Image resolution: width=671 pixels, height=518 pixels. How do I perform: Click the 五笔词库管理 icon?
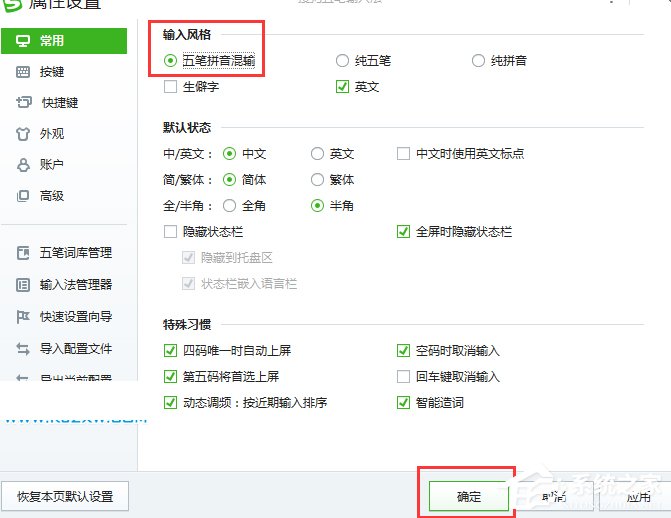click(x=23, y=253)
